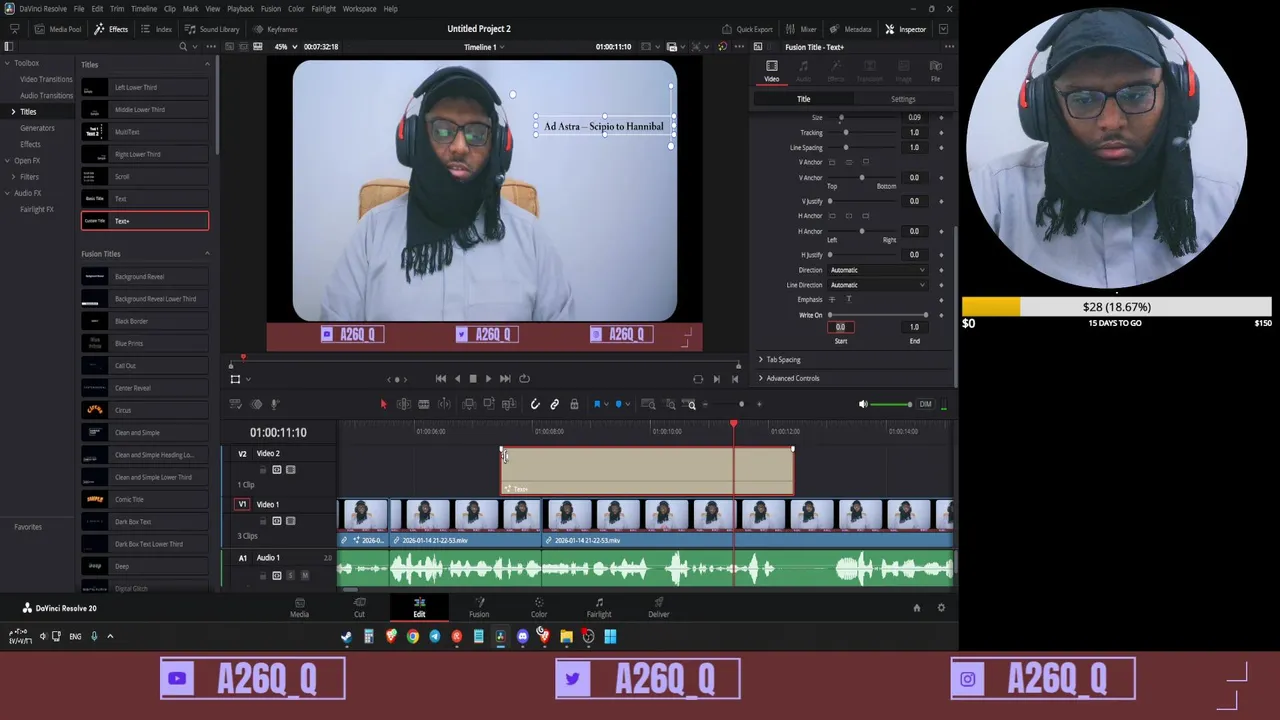
Task: Open the Marker color dropdown arrow
Action: tap(628, 404)
